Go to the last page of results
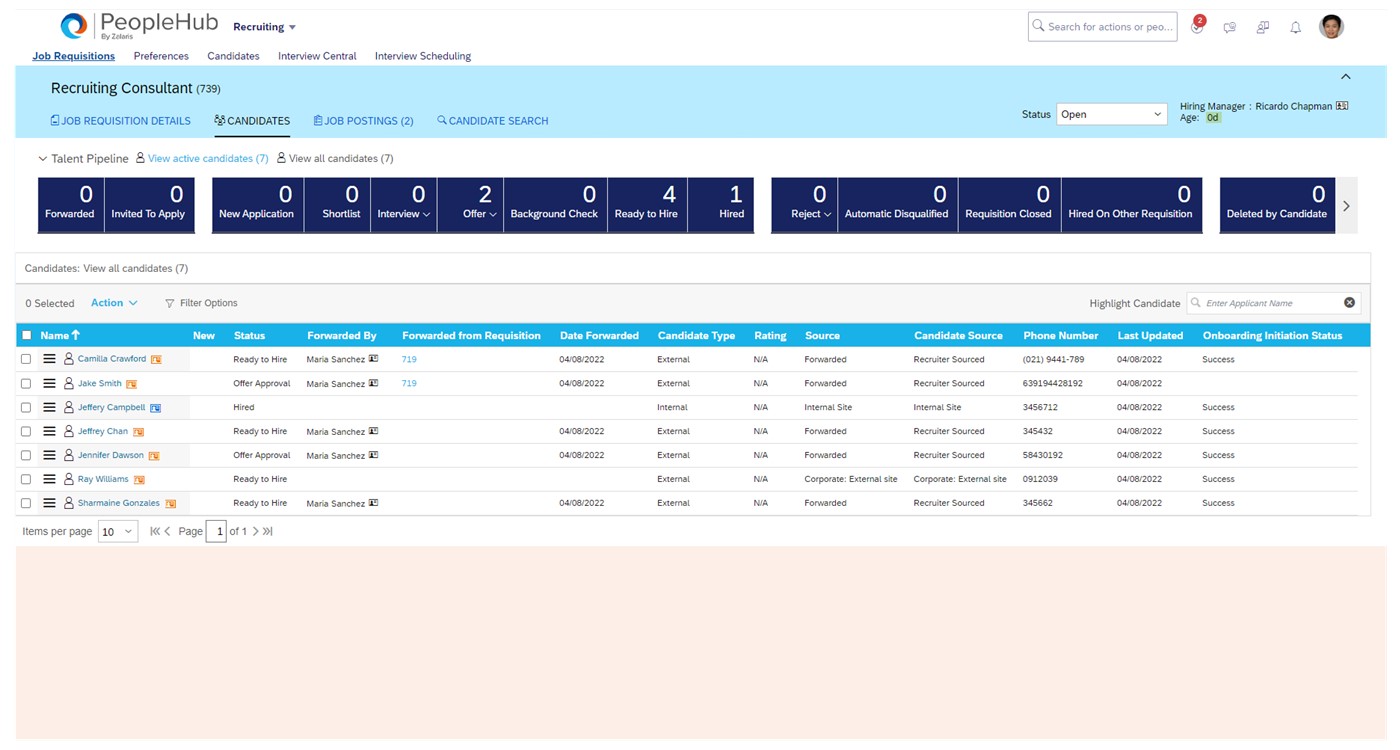Viewport: 1400px width, 750px height. [x=268, y=532]
